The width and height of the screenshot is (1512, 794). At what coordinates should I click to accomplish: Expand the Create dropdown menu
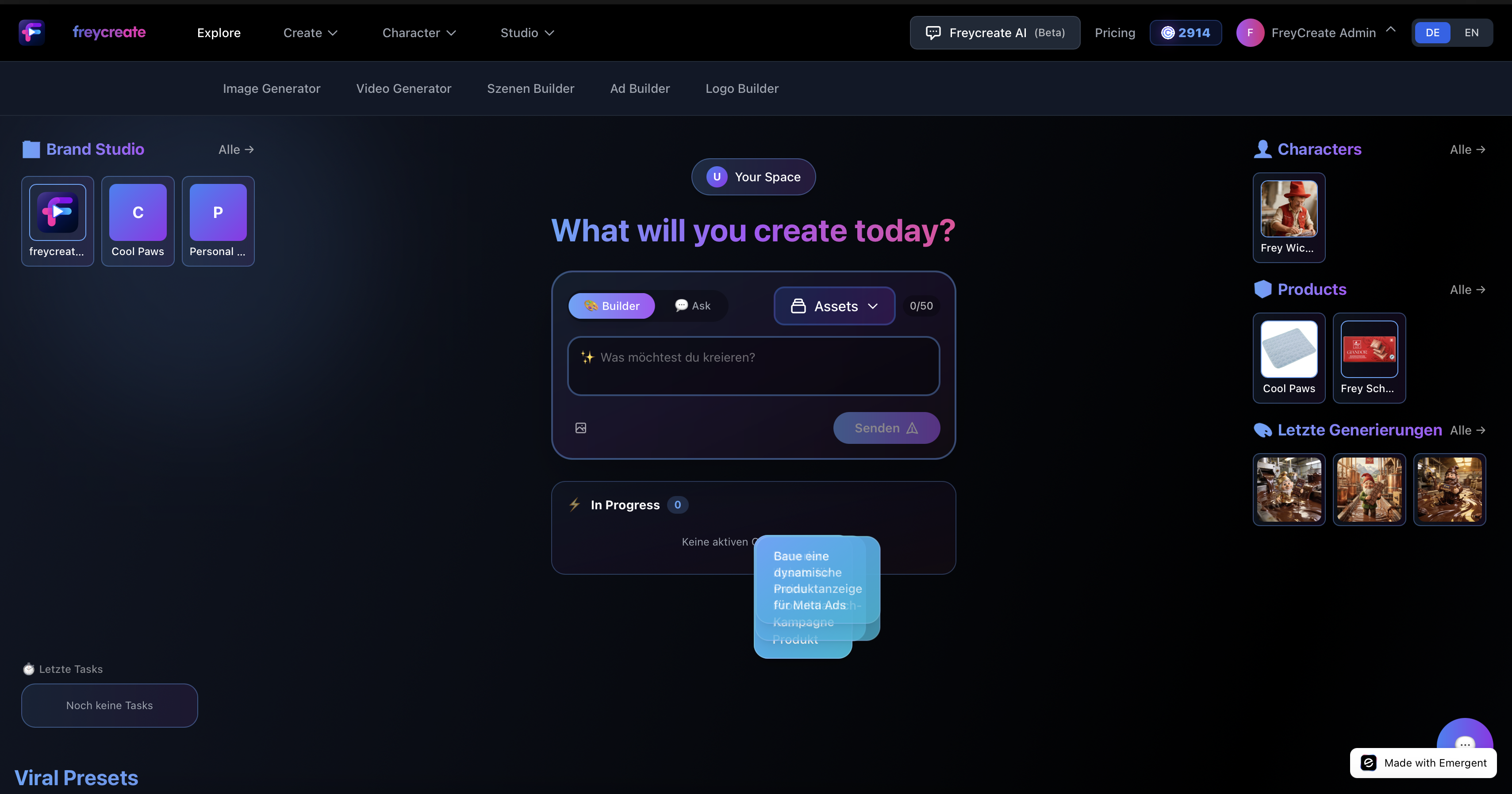pyautogui.click(x=311, y=33)
